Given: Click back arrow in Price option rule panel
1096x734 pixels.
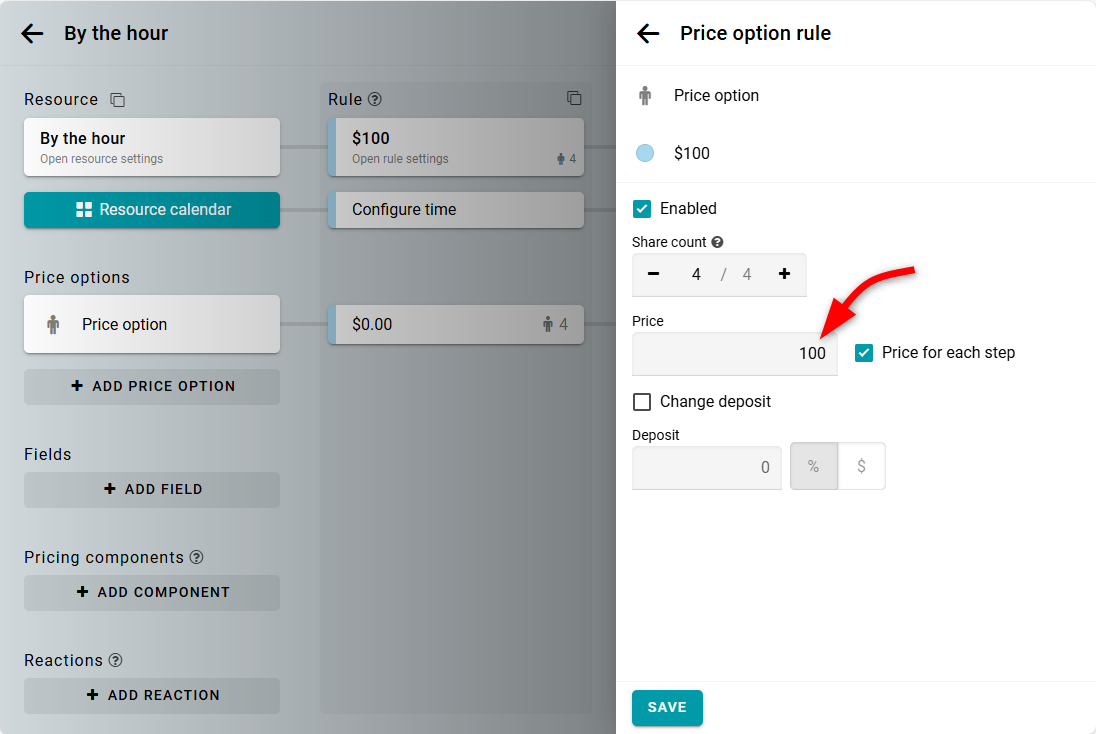Looking at the screenshot, I should tap(648, 34).
